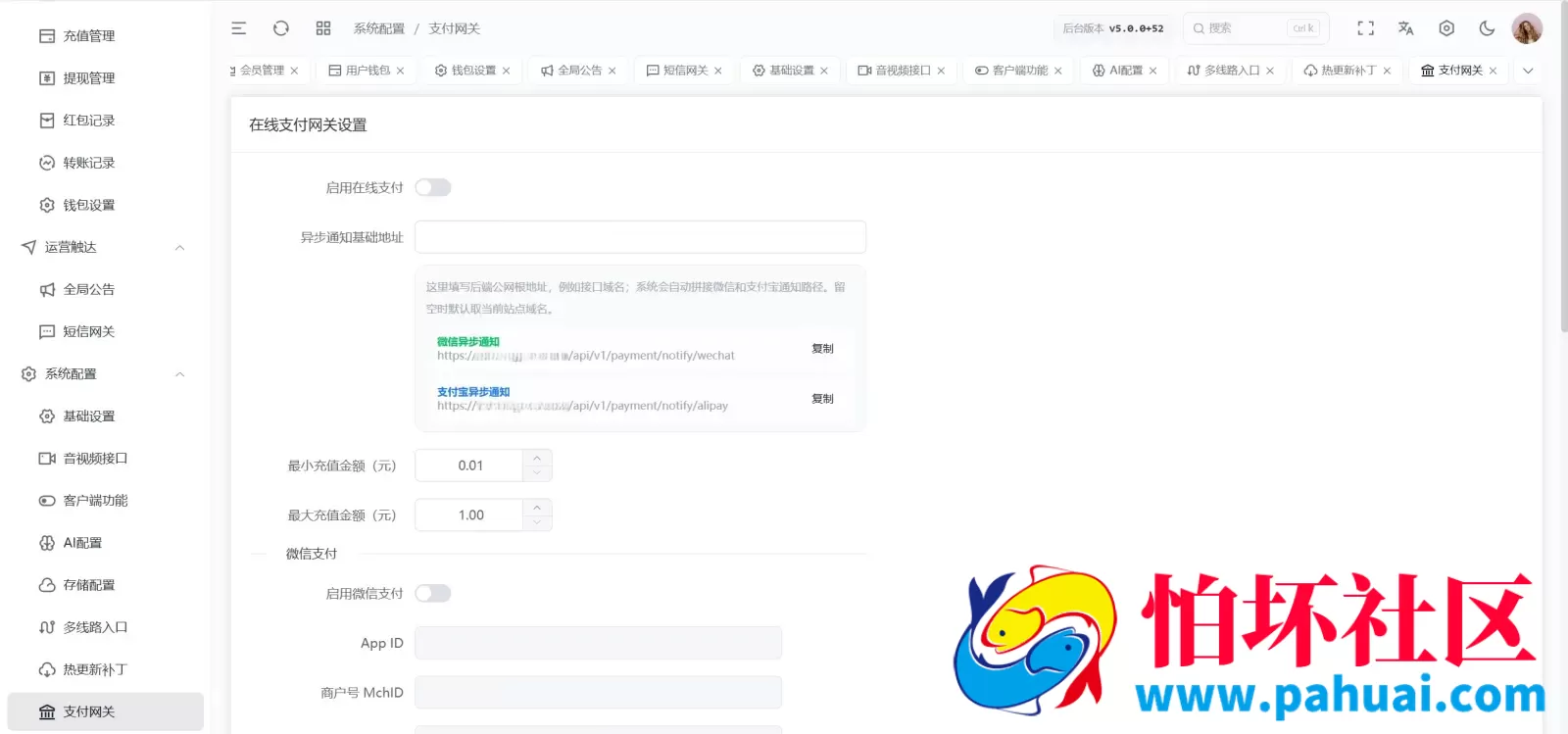
Task: Enter fullscreen with the expand icon
Action: click(x=1365, y=28)
